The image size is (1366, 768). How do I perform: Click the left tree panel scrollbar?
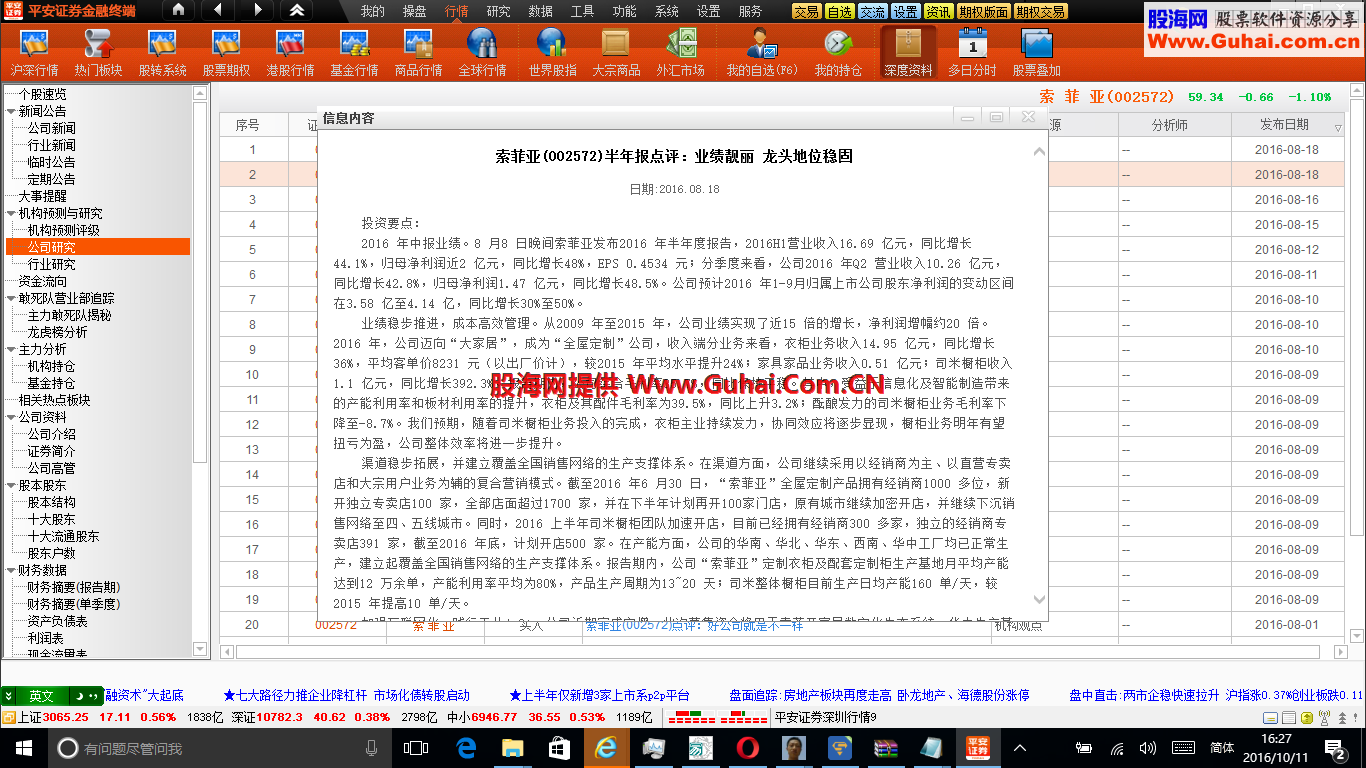pos(200,280)
